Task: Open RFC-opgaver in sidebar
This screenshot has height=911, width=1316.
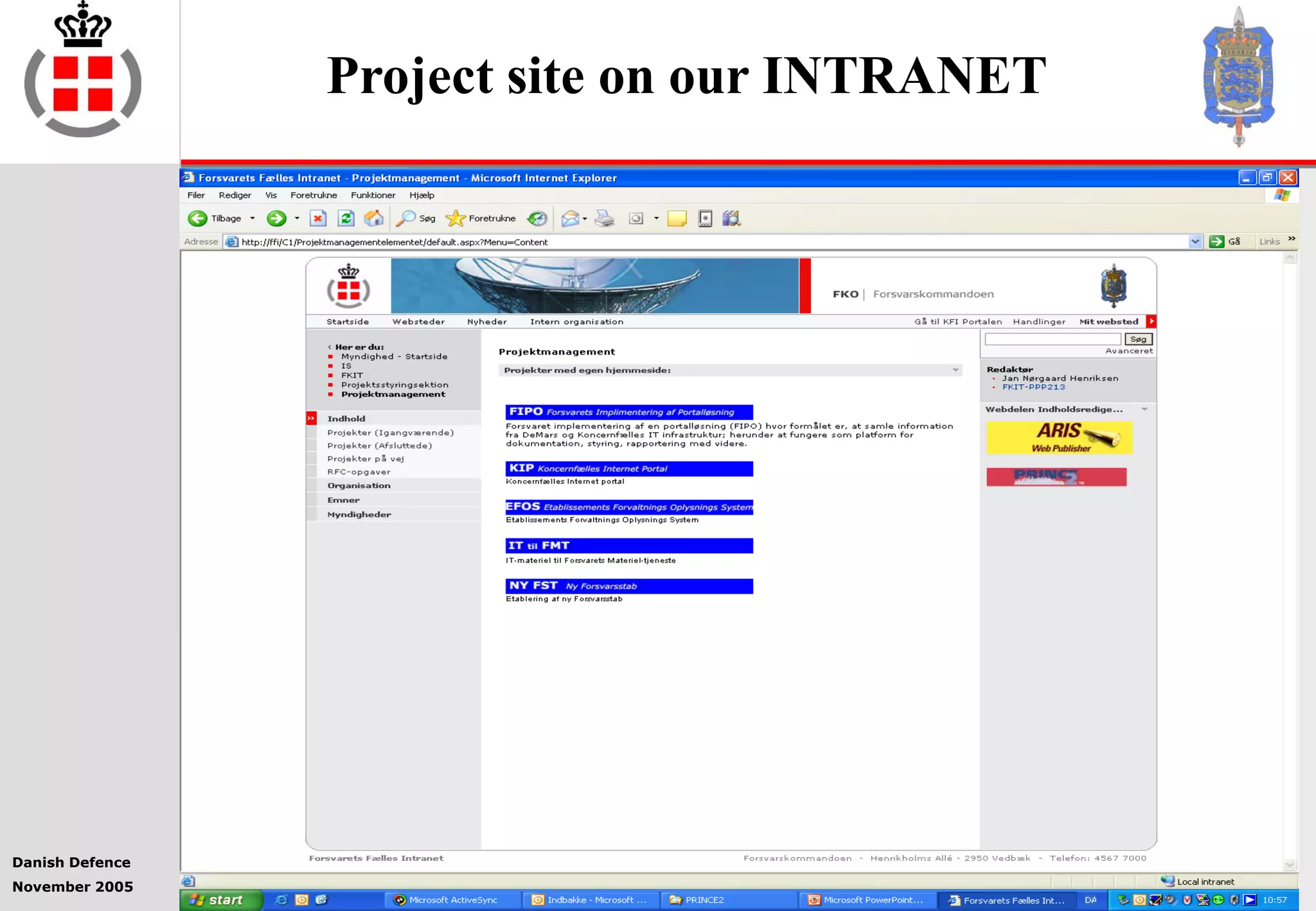Action: click(x=359, y=472)
